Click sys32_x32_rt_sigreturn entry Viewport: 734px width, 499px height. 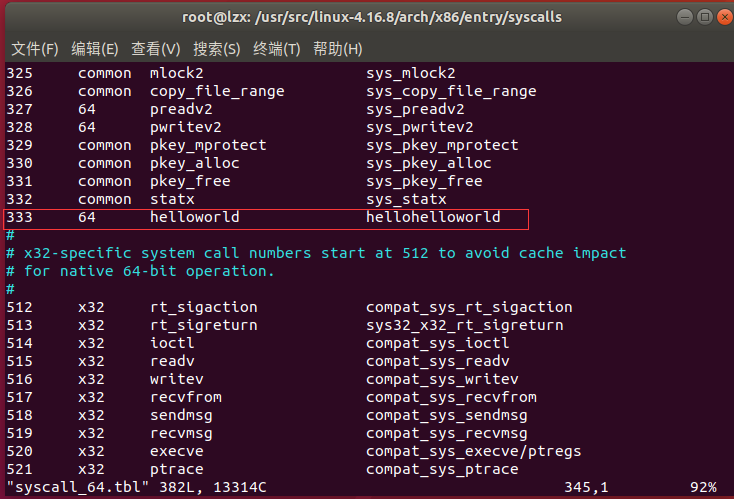(465, 325)
